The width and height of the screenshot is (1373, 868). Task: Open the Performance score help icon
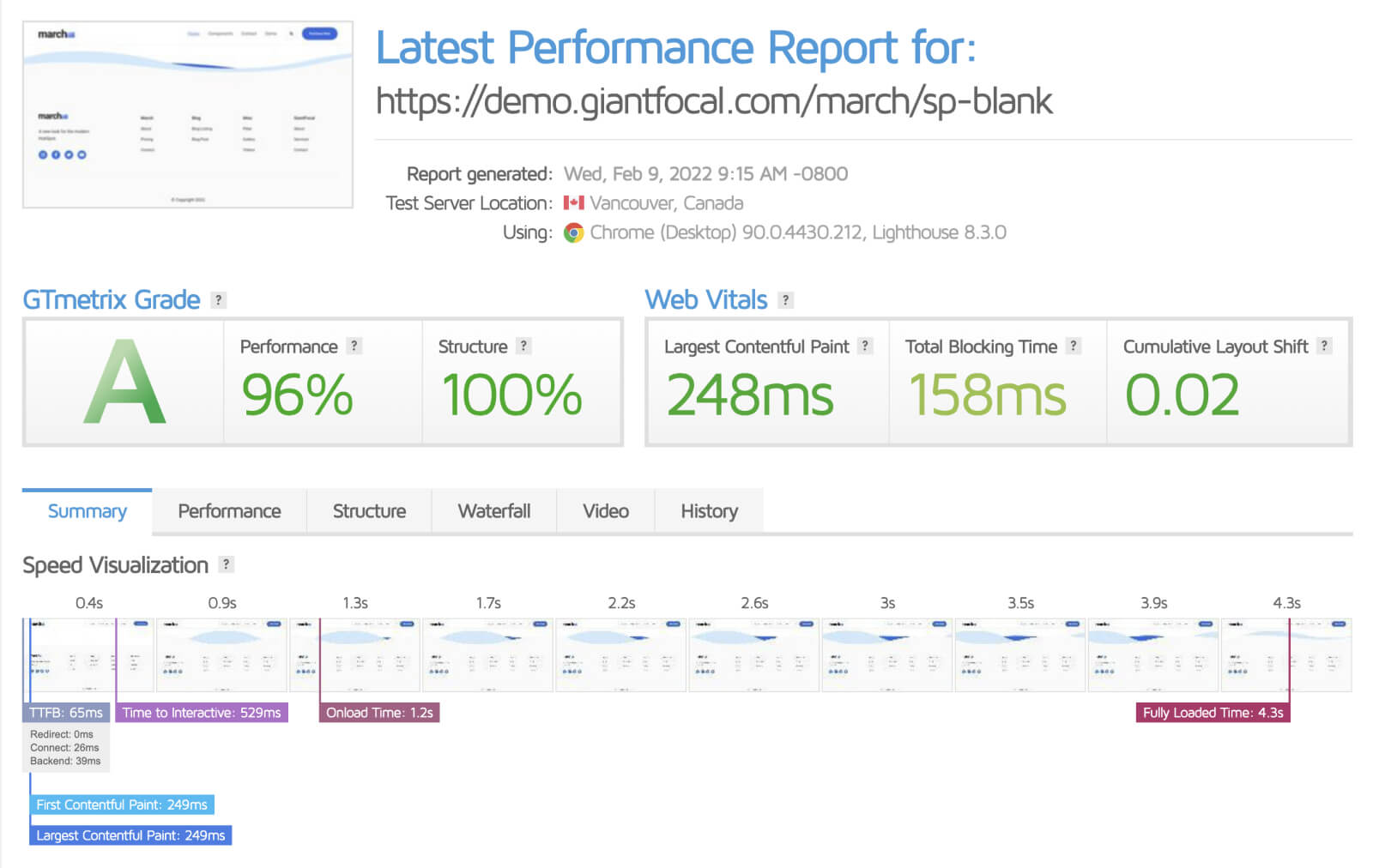pyautogui.click(x=354, y=346)
